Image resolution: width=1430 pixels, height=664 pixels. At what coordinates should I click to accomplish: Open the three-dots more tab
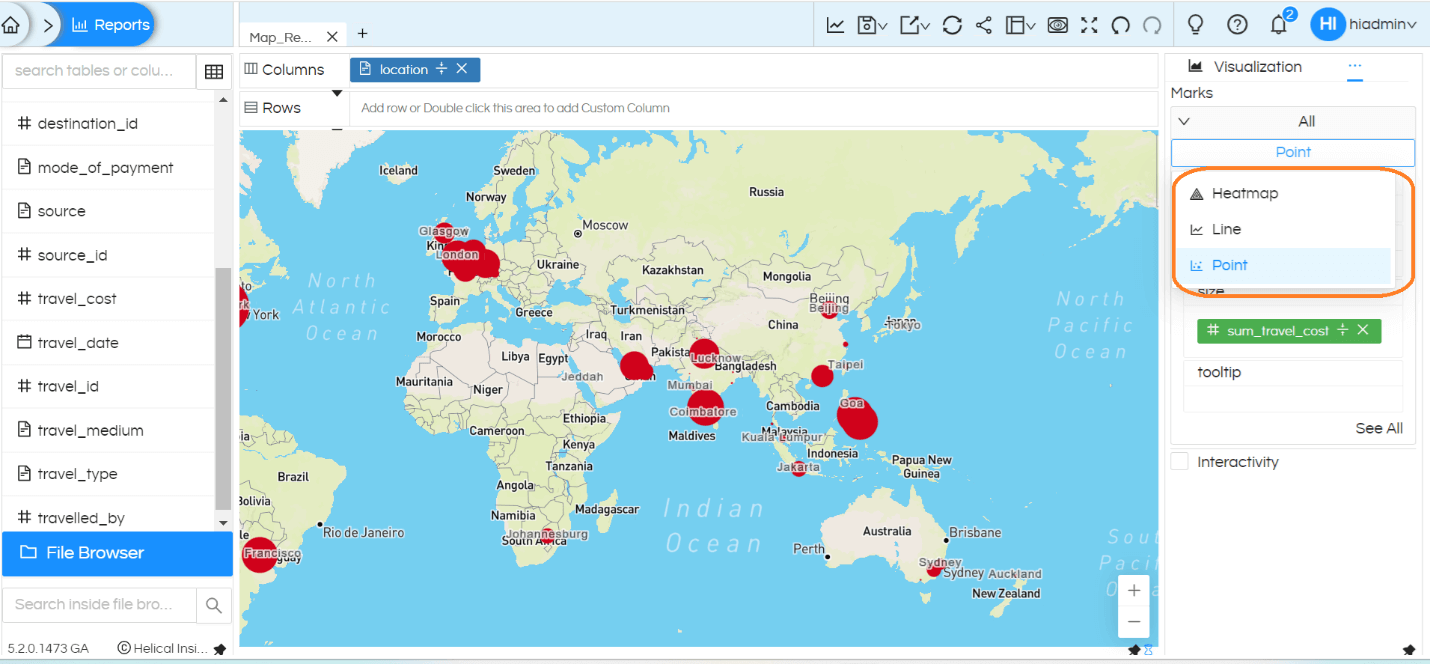click(x=1355, y=66)
